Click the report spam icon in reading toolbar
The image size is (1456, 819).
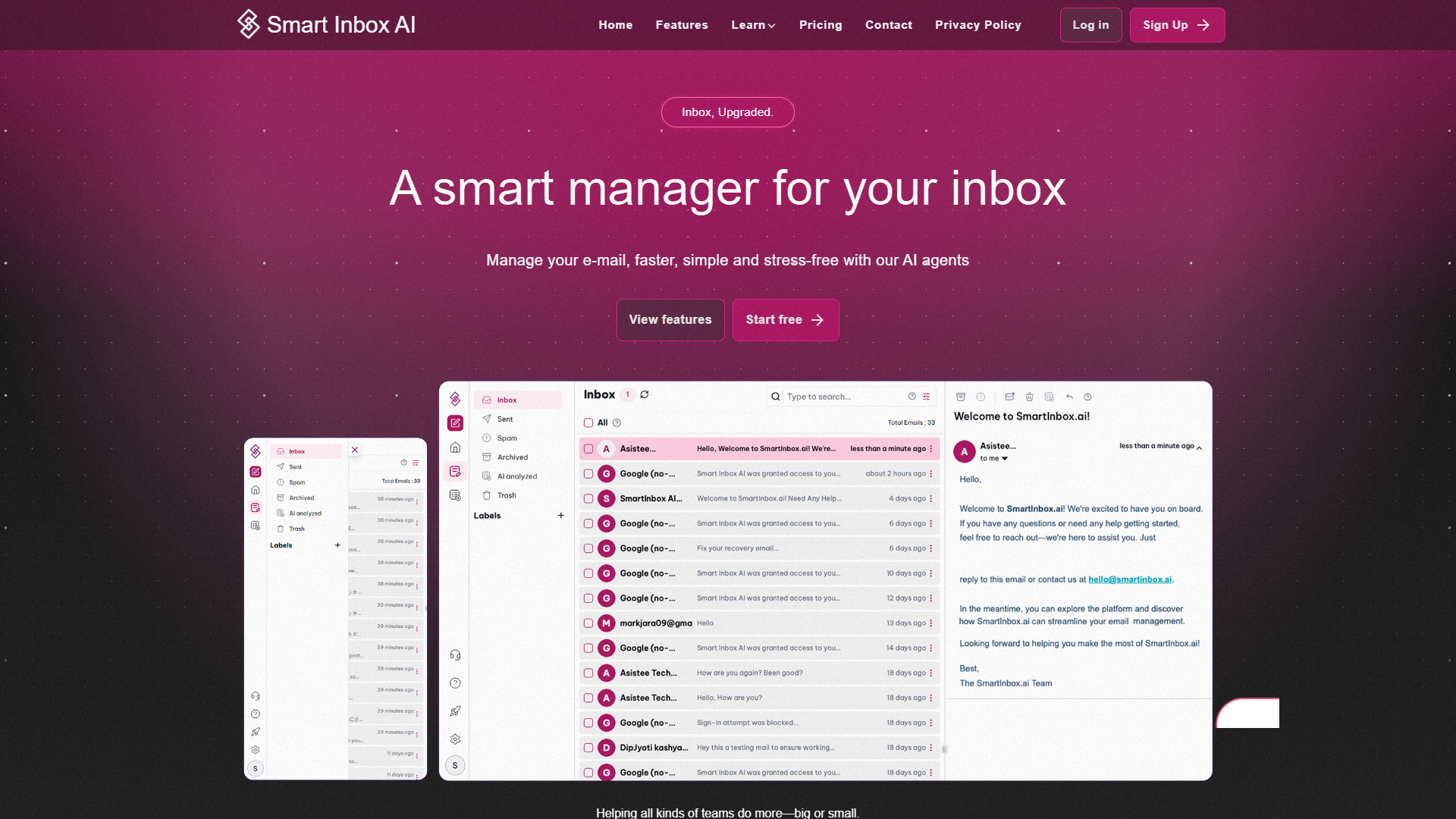click(x=981, y=397)
